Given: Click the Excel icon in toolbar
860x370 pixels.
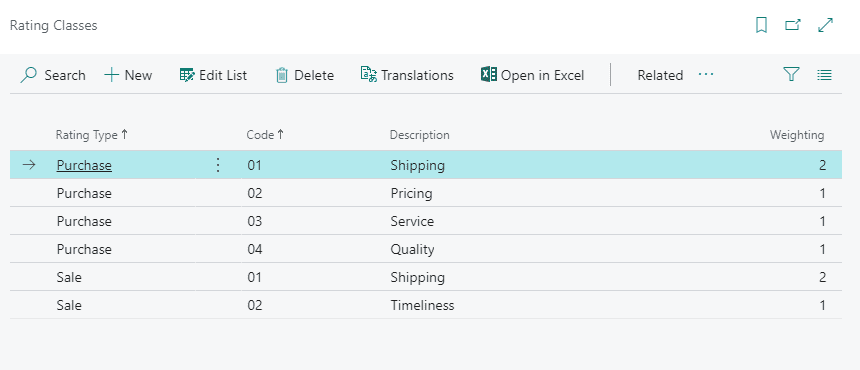Looking at the screenshot, I should 489,75.
